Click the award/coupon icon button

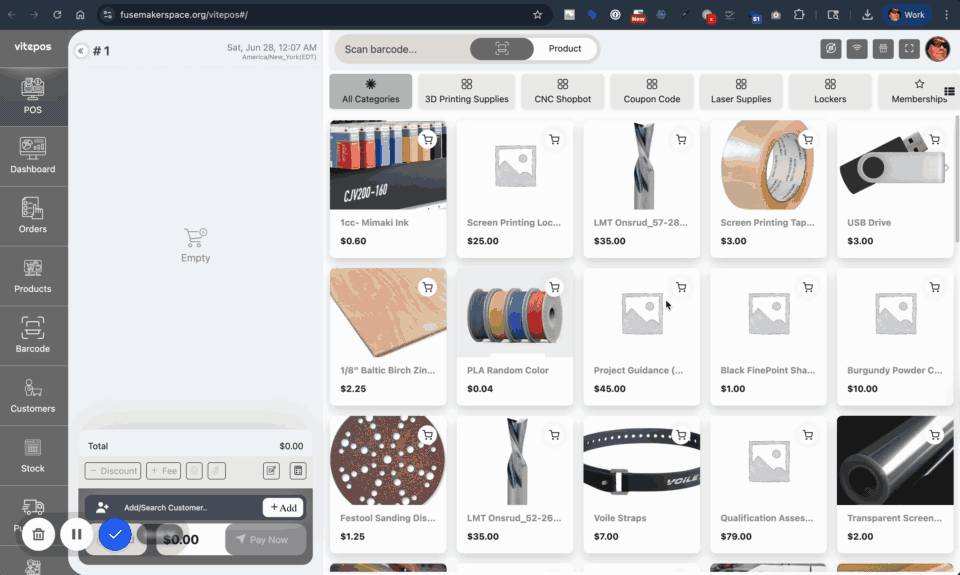point(194,470)
